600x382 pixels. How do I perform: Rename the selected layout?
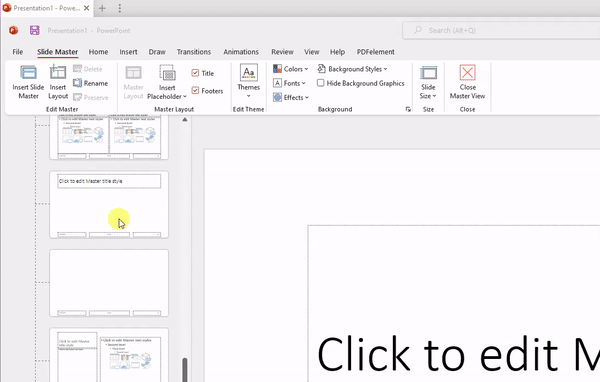pos(90,83)
